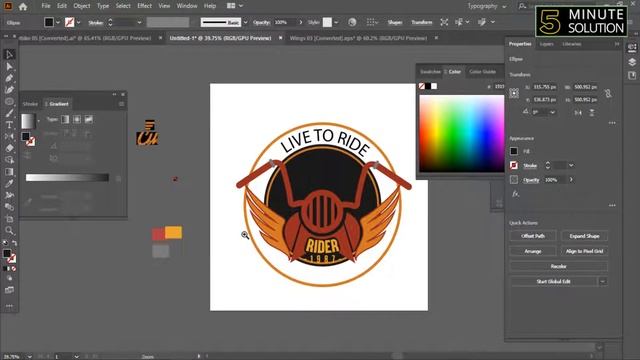Open the Basic brush definition dropdown
The image size is (640, 360).
tap(245, 22)
